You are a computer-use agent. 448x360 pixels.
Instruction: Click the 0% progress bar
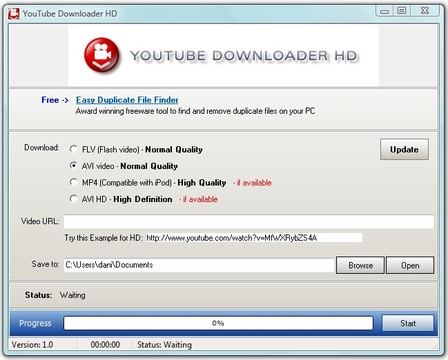point(218,323)
